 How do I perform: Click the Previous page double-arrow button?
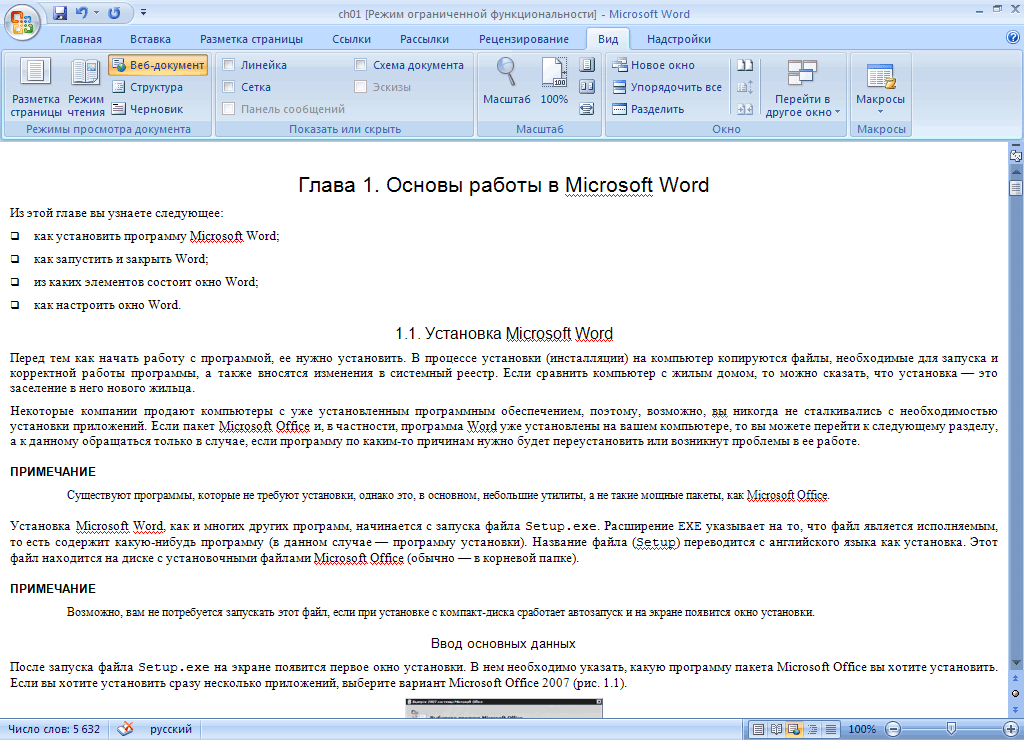[x=1016, y=679]
